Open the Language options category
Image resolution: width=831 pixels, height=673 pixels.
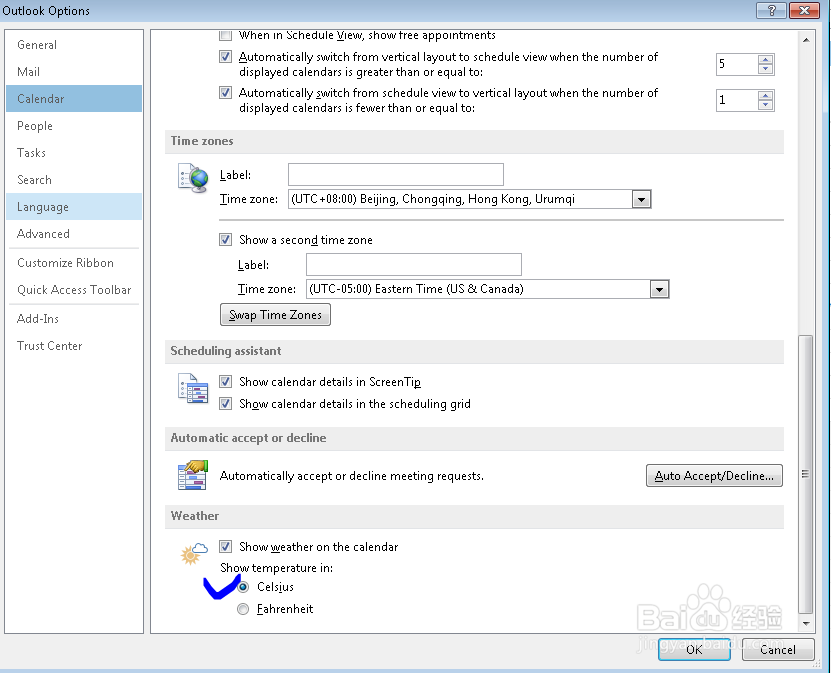click(x=74, y=207)
